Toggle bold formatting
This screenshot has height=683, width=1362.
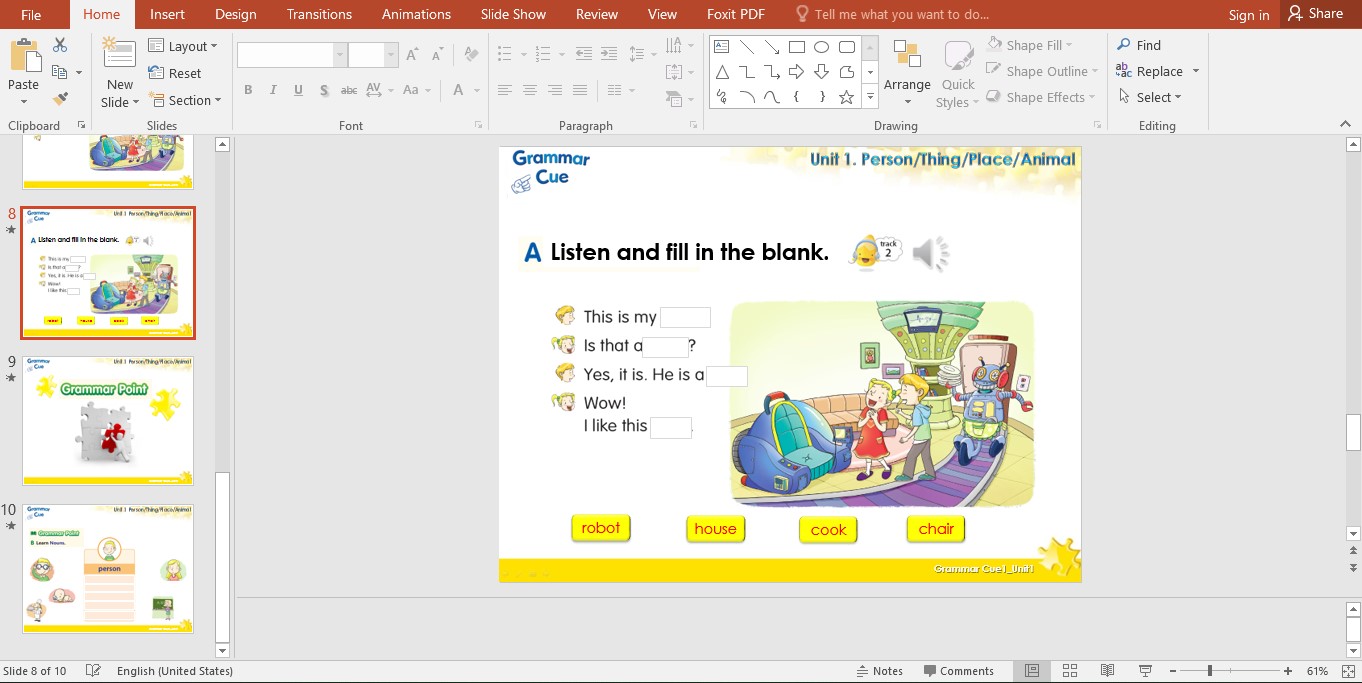pos(247,90)
